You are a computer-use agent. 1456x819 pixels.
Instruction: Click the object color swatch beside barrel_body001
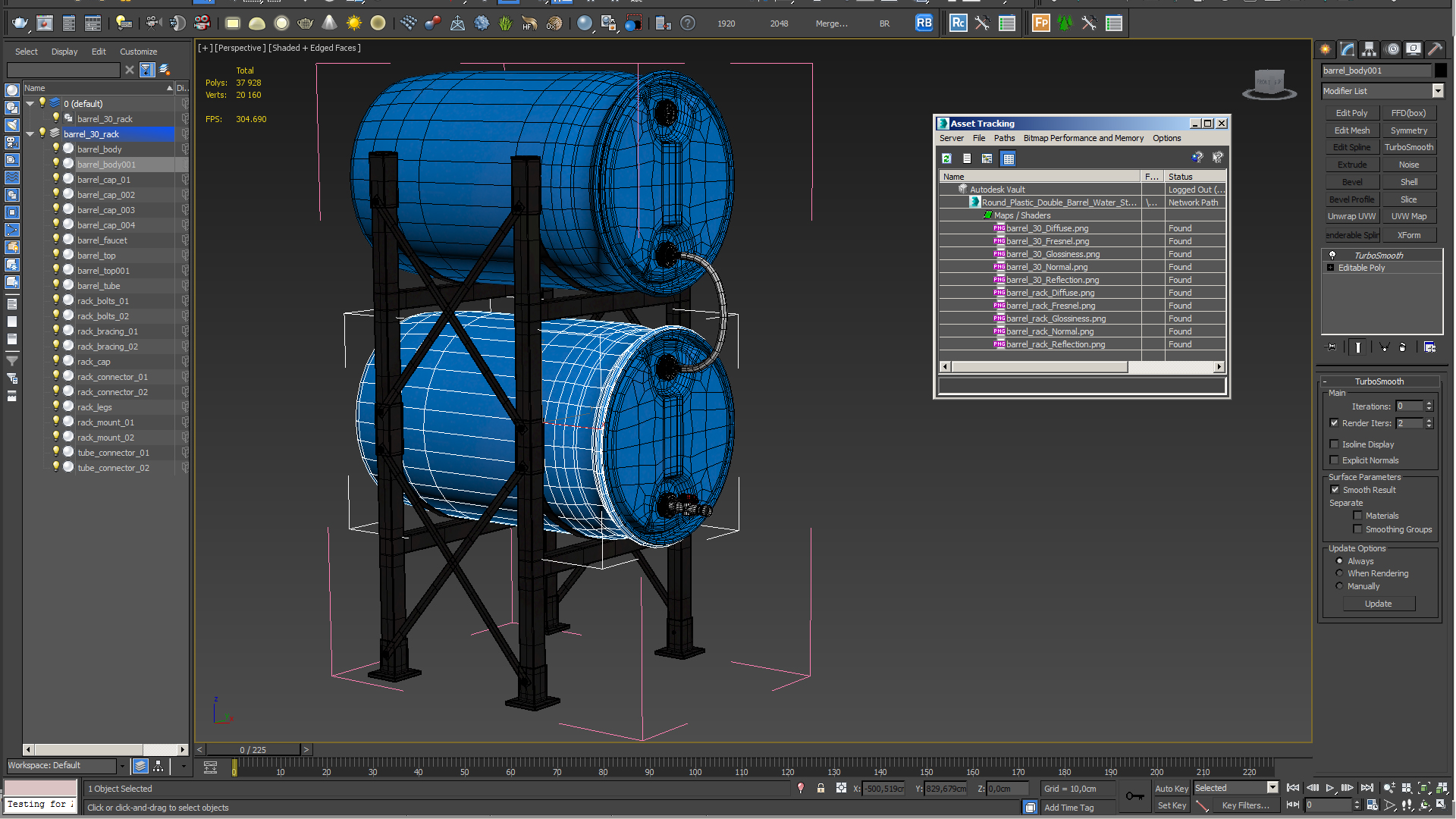click(1440, 71)
